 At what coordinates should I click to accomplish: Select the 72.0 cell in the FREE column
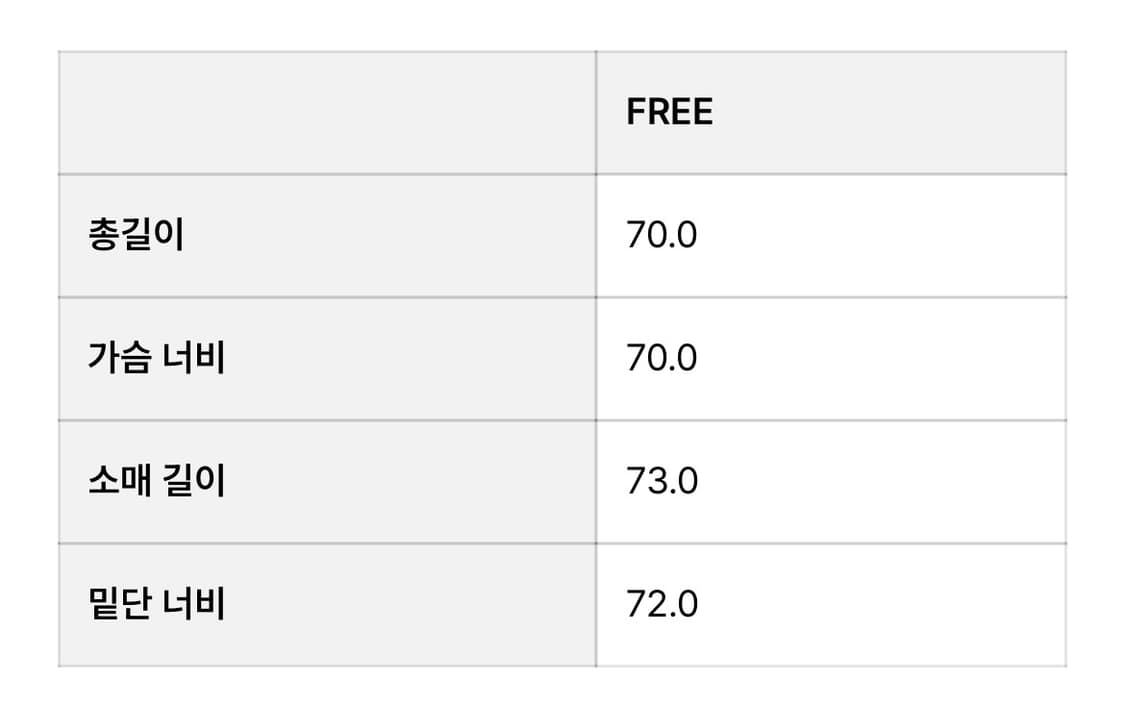tap(830, 605)
